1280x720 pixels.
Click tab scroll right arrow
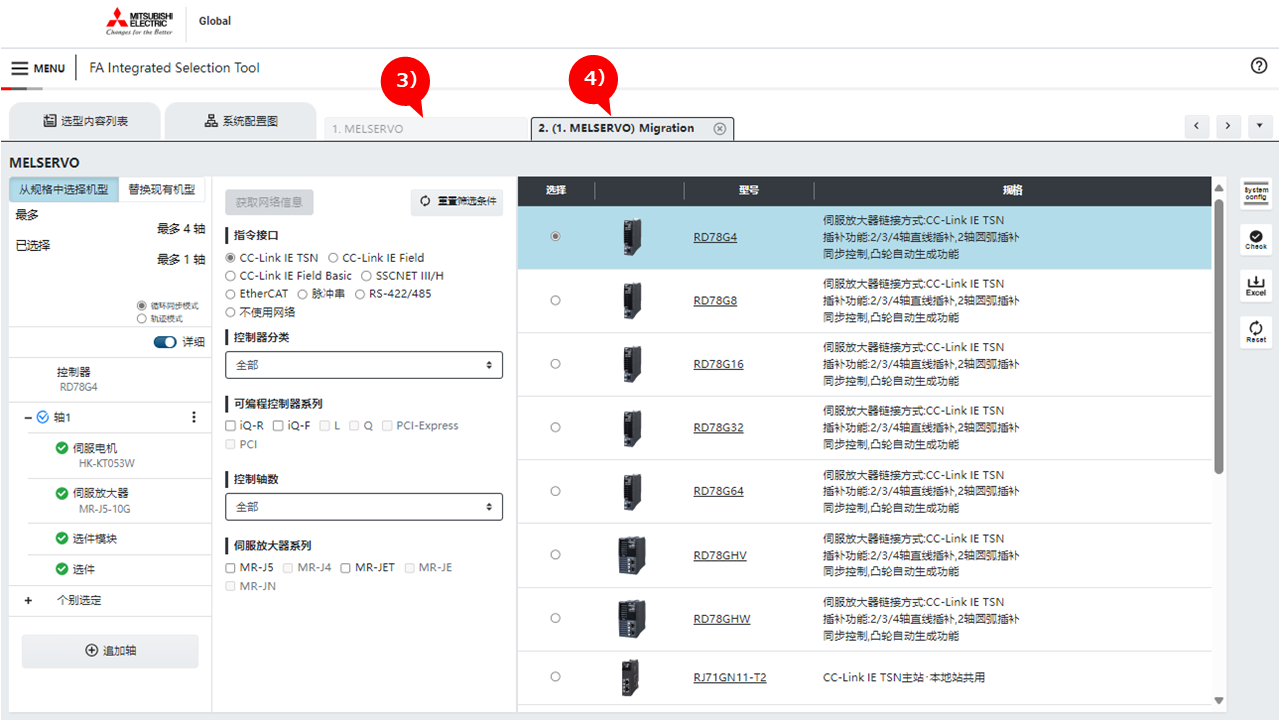(1229, 126)
